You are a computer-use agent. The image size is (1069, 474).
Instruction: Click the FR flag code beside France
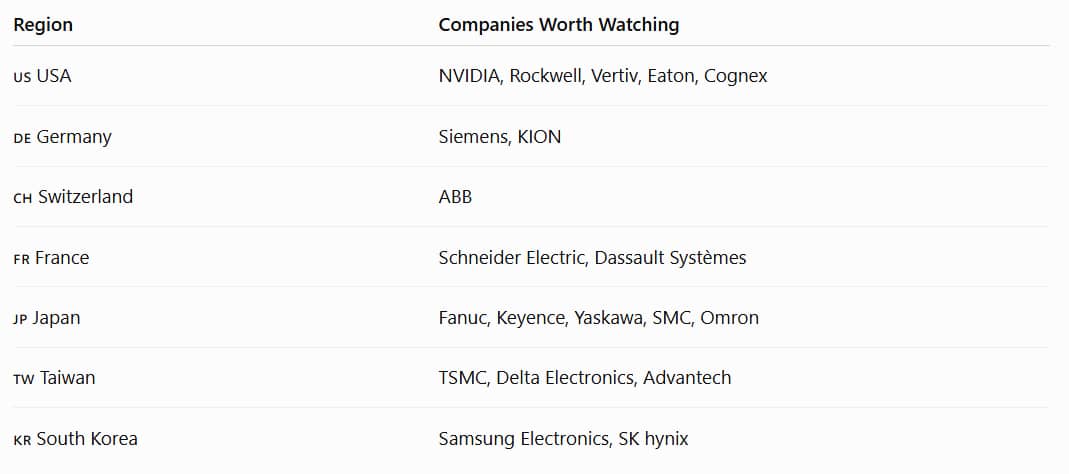[x=21, y=260]
